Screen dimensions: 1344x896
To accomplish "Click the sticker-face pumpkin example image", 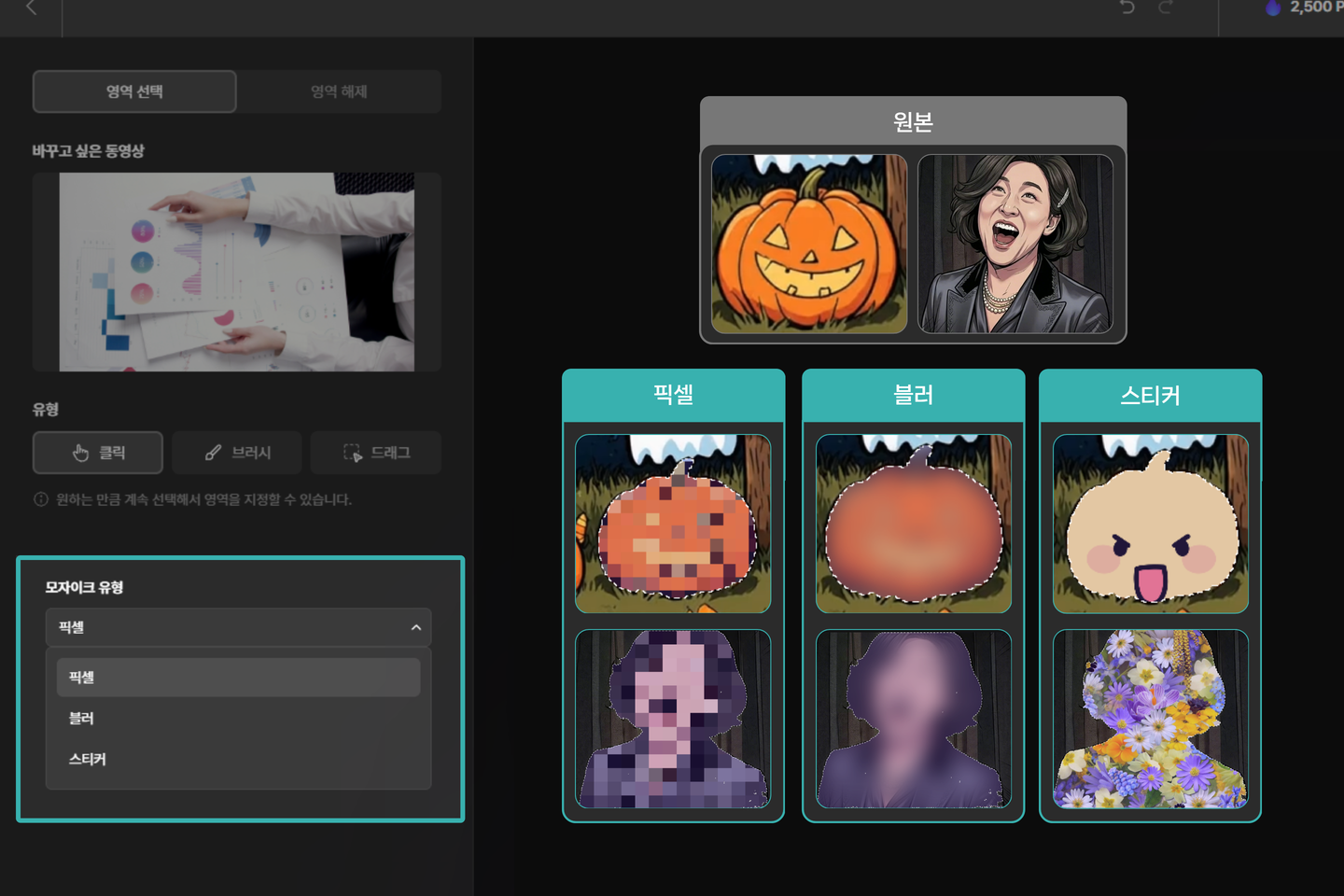I will [1151, 524].
